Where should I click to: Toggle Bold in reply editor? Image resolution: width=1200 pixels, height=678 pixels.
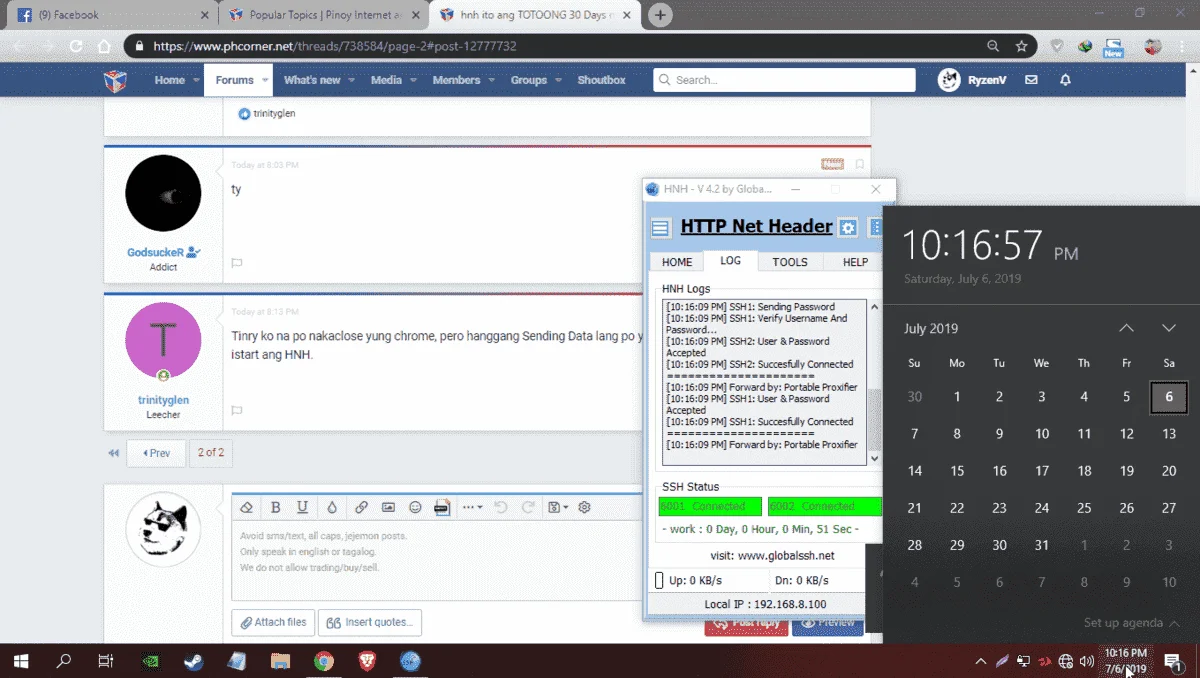275,507
